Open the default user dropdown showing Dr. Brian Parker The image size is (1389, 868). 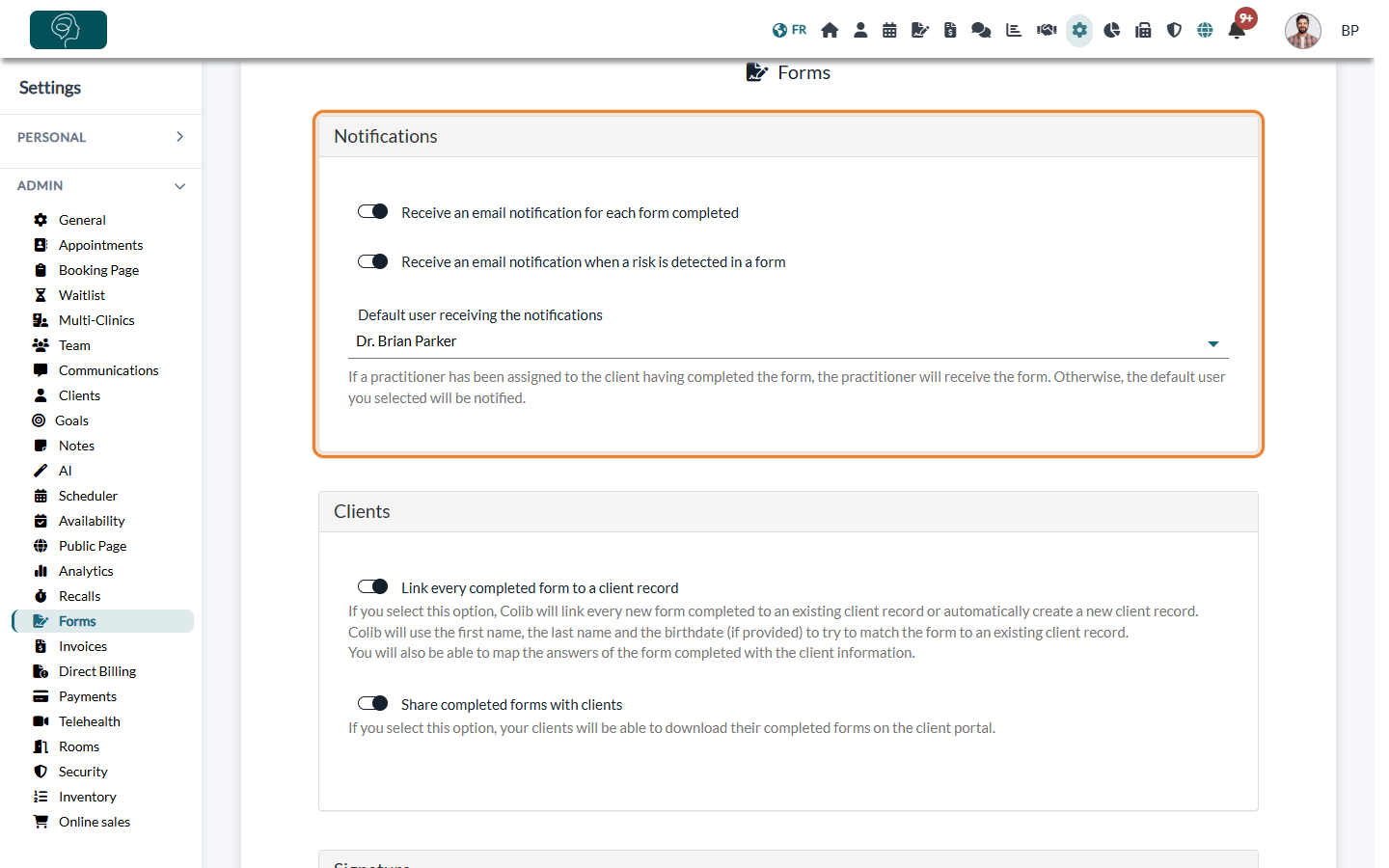tap(788, 342)
